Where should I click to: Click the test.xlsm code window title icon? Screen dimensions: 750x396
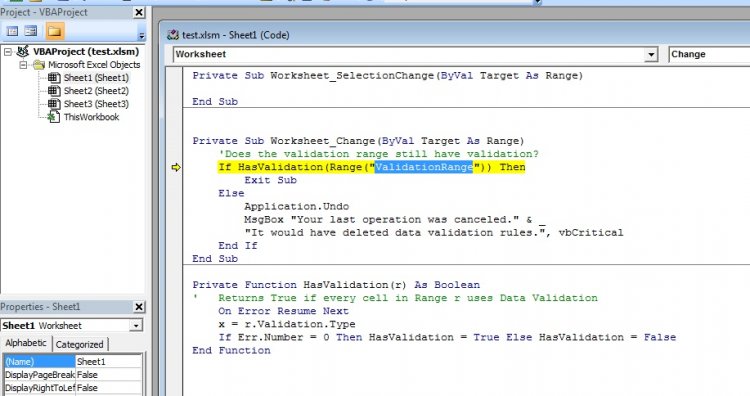173,35
